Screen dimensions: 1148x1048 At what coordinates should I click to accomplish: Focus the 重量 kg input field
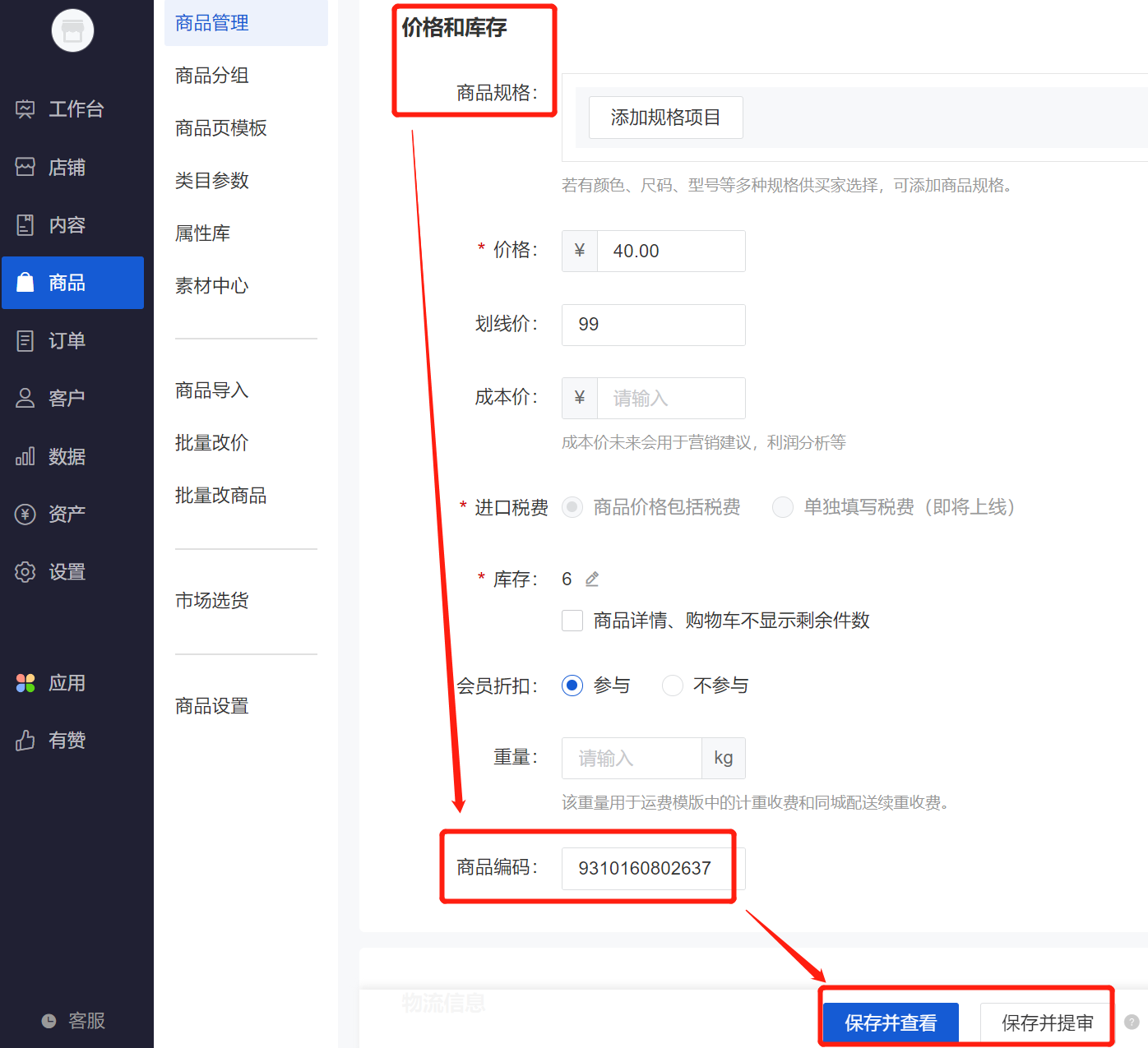pos(632,758)
